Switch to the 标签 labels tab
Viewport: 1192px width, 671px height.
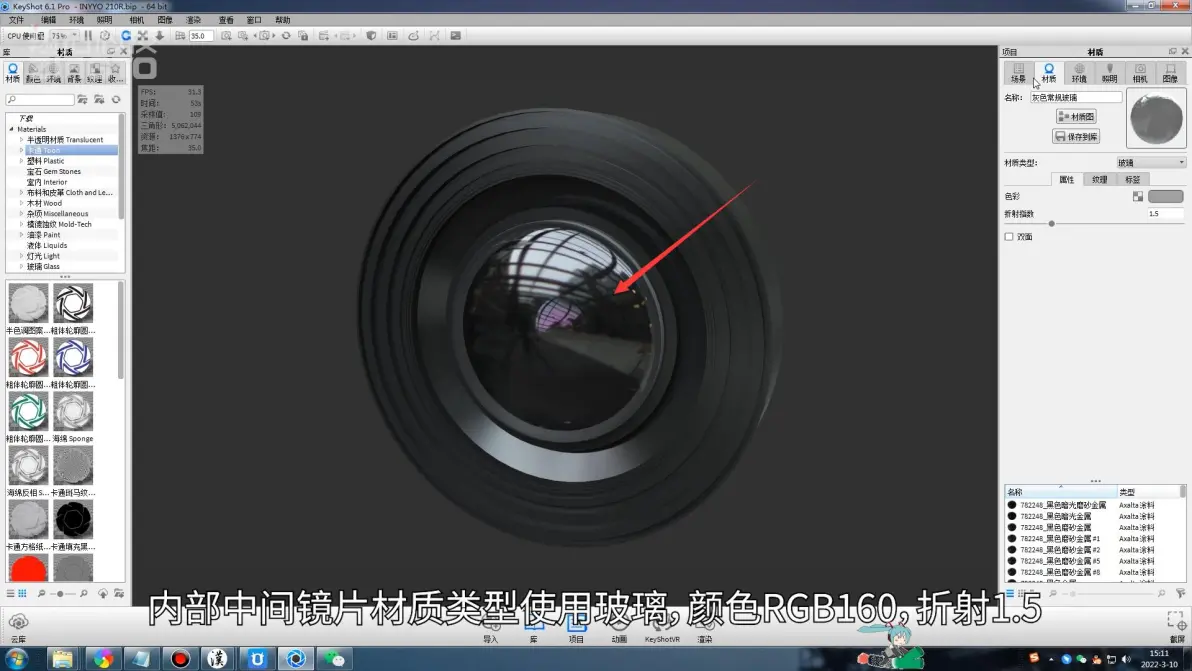[x=1132, y=180]
